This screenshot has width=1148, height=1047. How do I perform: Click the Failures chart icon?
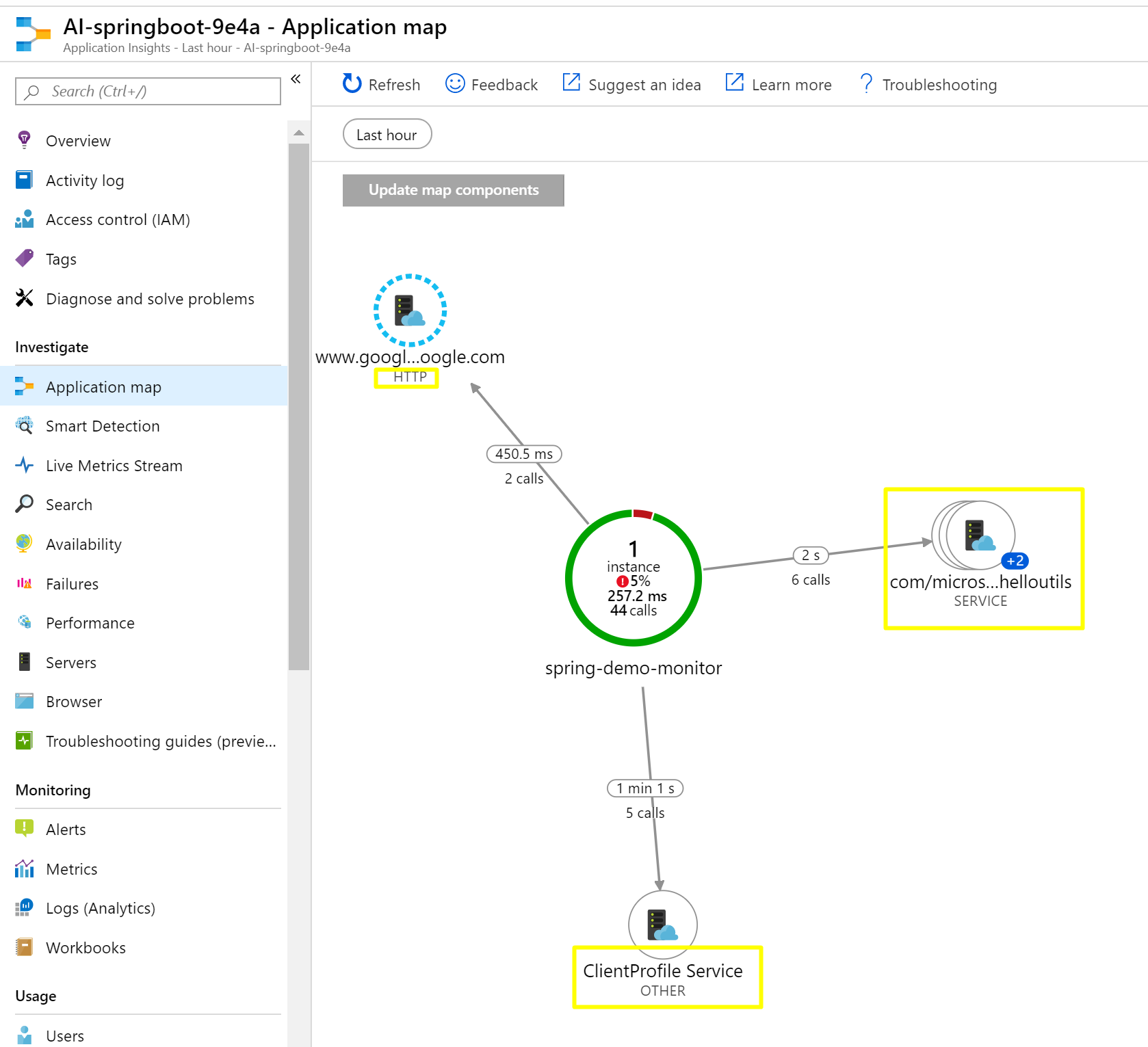(25, 583)
